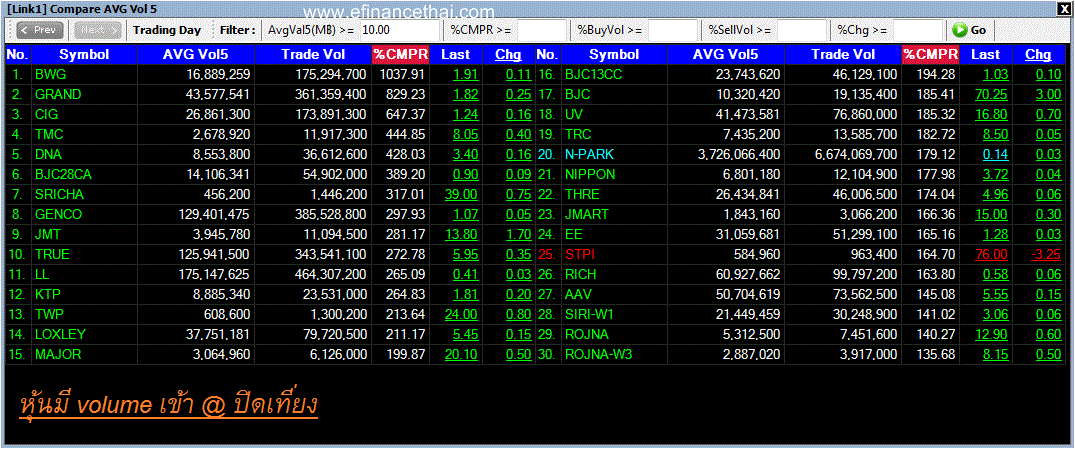Select the LL symbol
The height and width of the screenshot is (449, 1075).
point(41,275)
